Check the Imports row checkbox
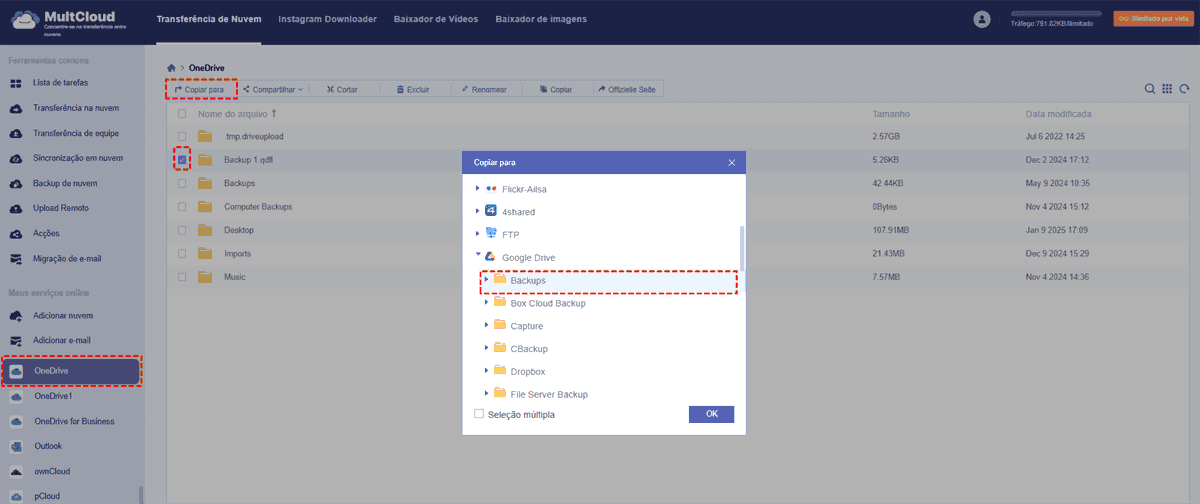Viewport: 1200px width, 504px height. click(182, 253)
